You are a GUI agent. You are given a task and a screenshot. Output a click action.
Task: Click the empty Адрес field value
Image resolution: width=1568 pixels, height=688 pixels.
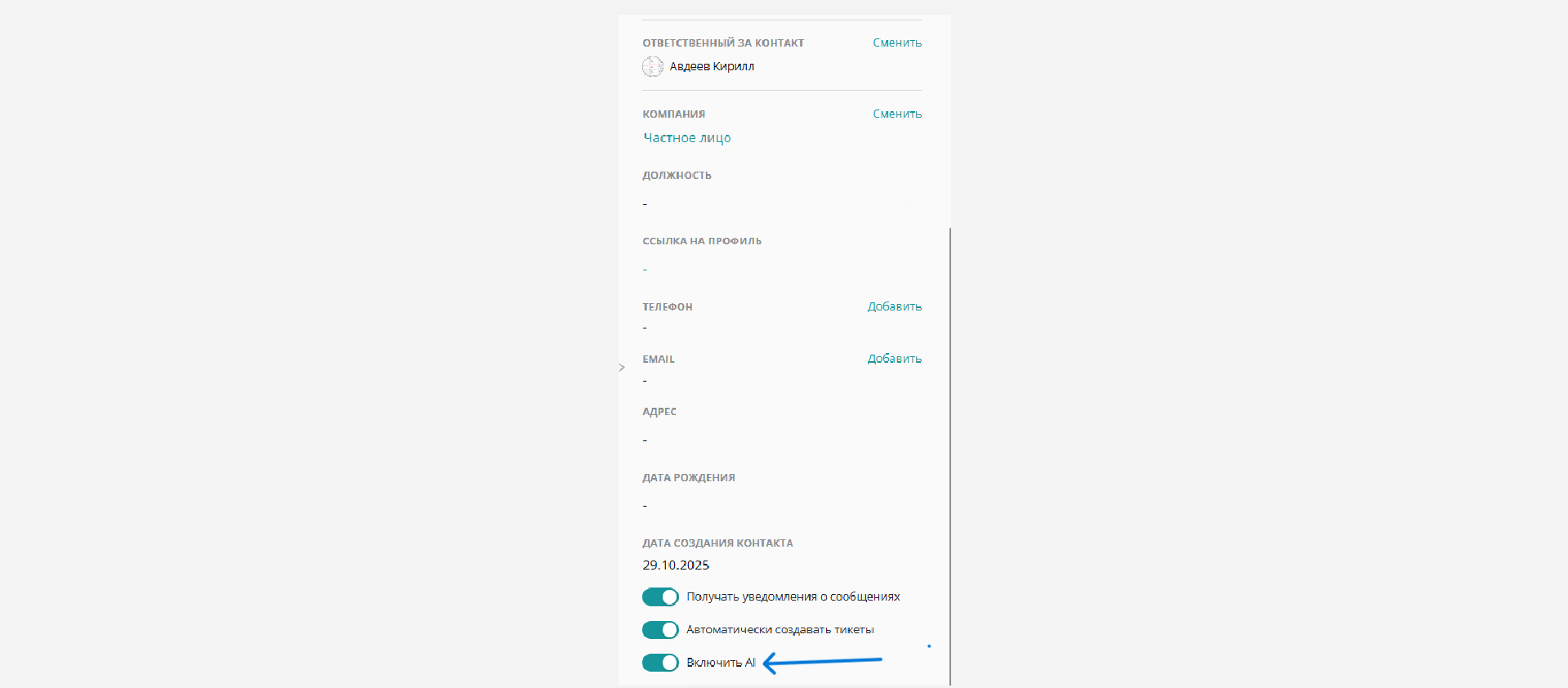click(645, 440)
